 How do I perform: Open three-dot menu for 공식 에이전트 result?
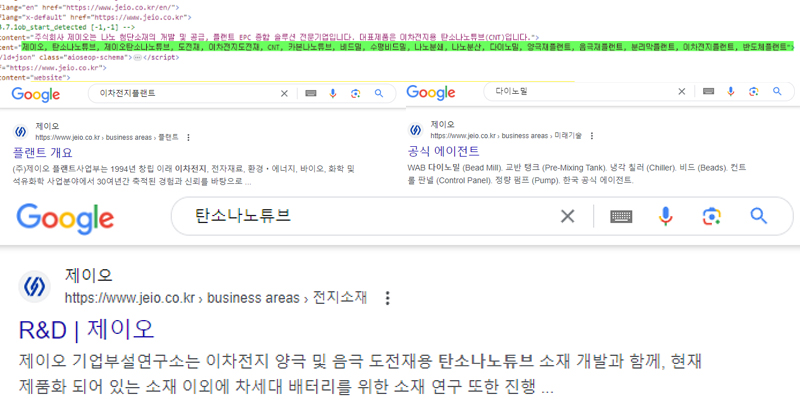[x=592, y=136]
